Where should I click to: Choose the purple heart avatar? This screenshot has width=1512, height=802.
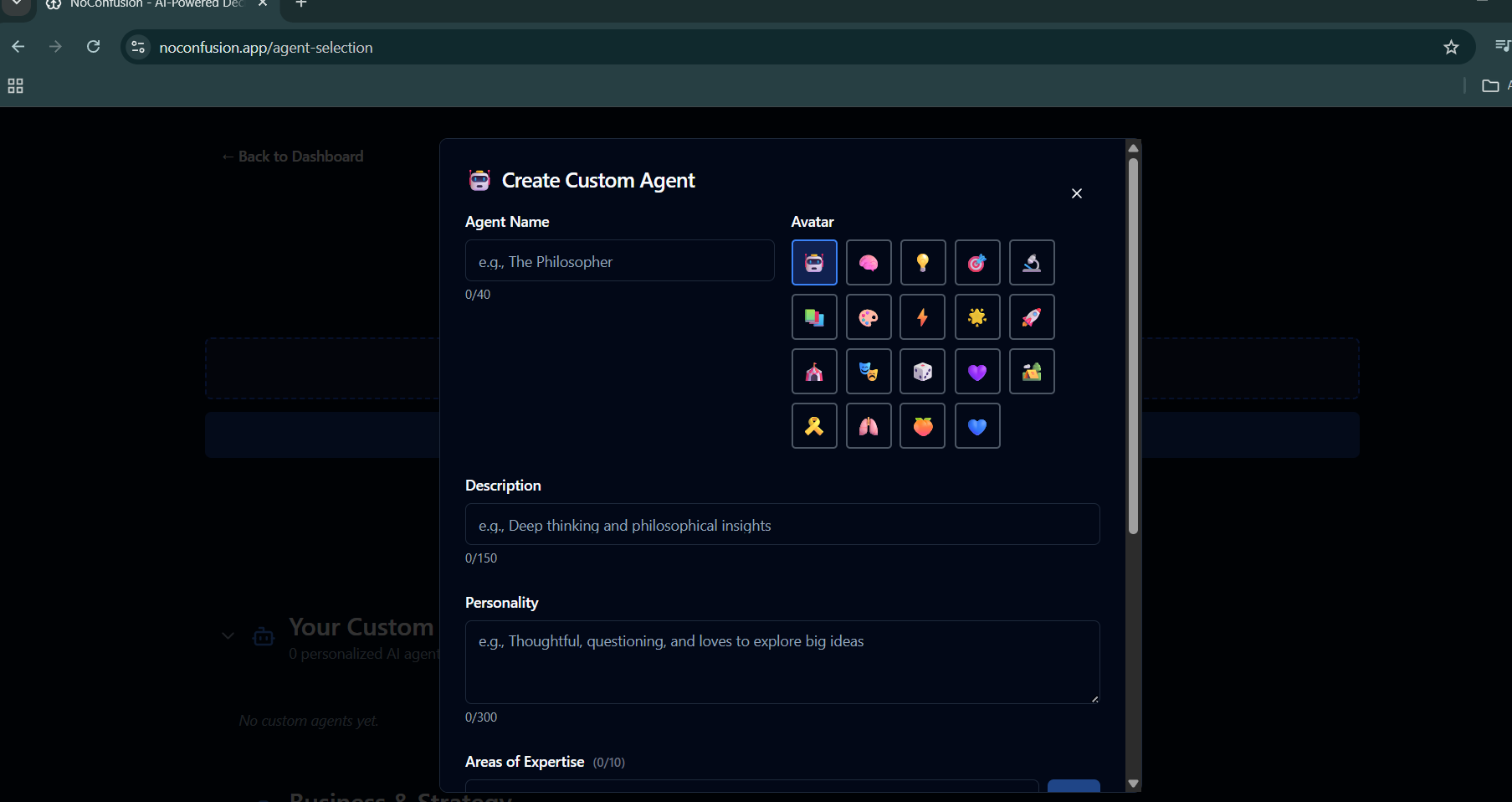(x=977, y=372)
